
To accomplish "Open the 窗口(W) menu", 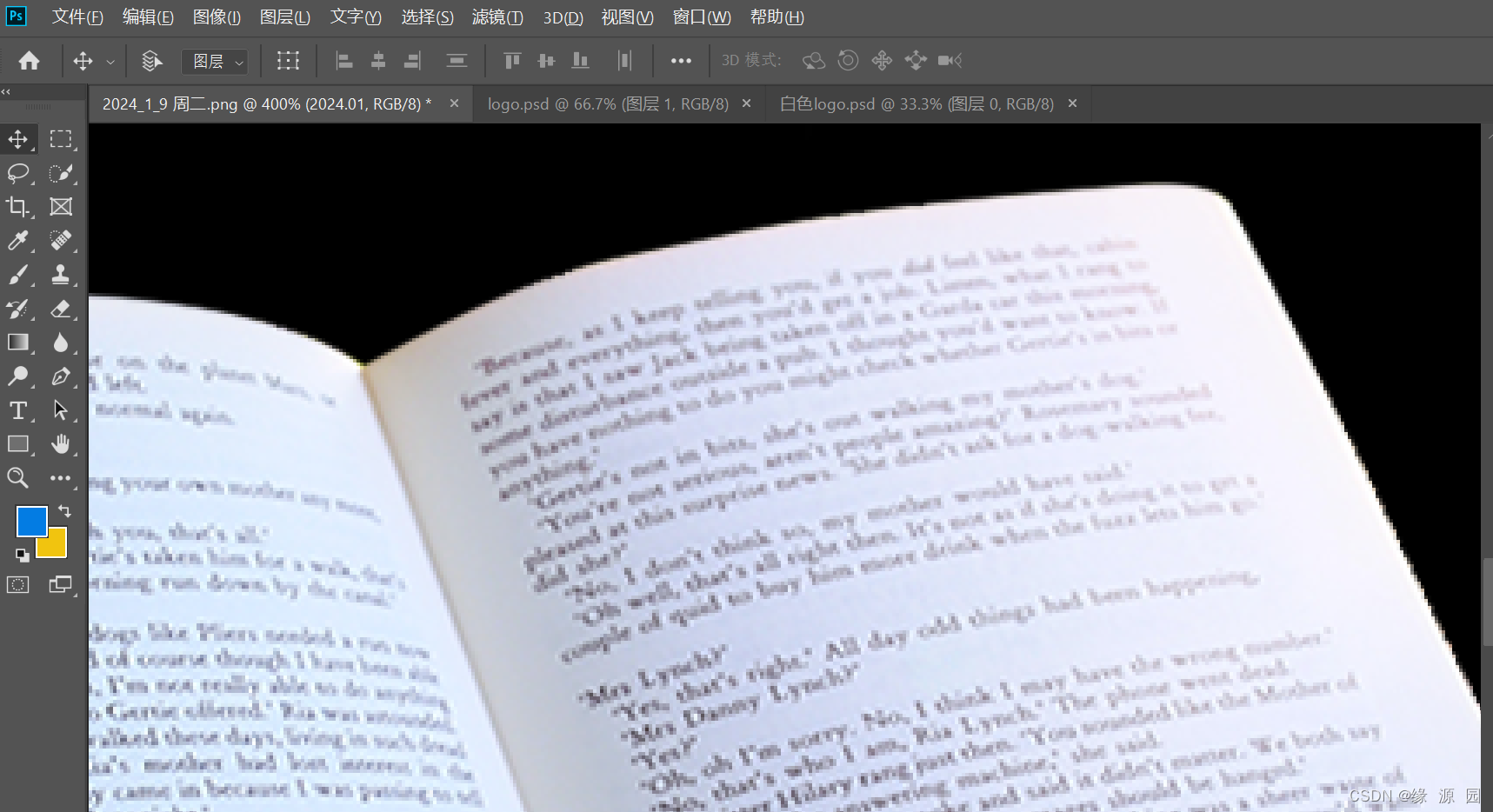I will click(x=702, y=17).
